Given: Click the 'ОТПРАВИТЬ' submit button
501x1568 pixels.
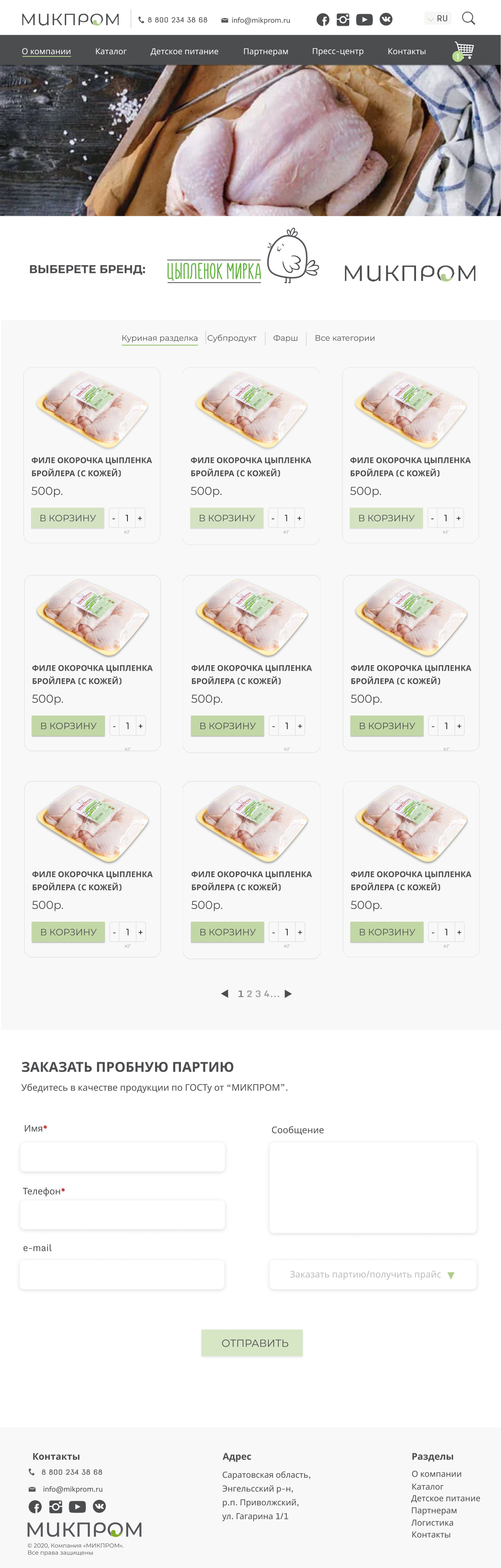Looking at the screenshot, I should tap(252, 1343).
